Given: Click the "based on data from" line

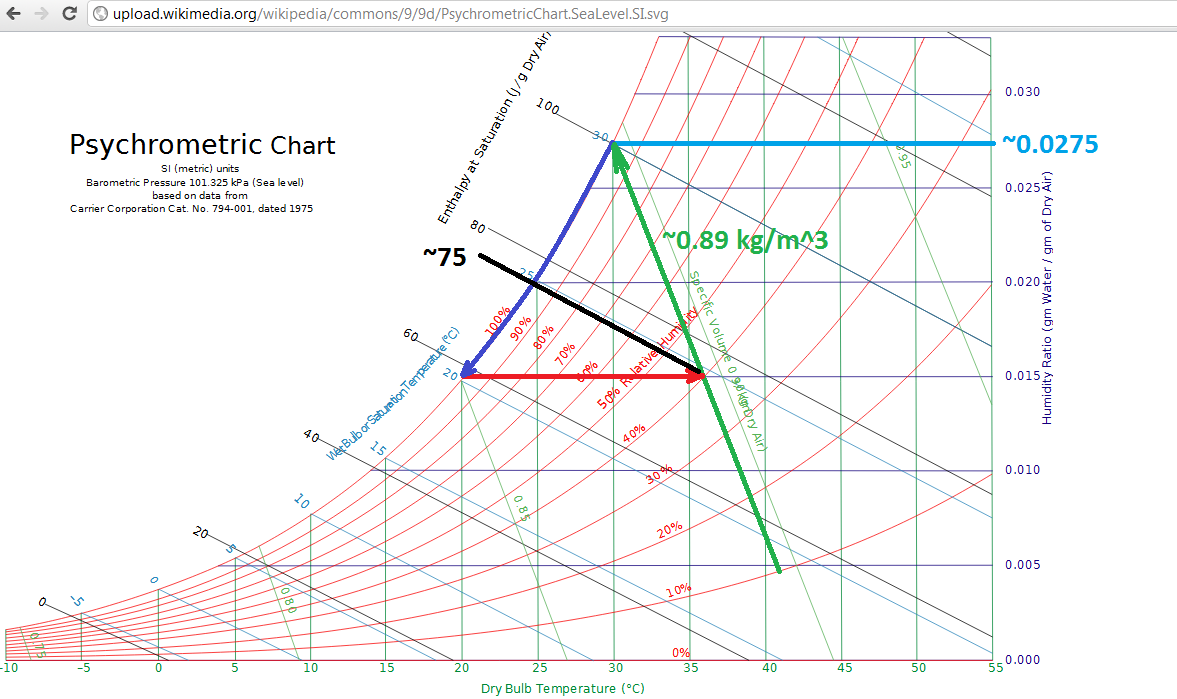Looking at the screenshot, I should click(200, 195).
